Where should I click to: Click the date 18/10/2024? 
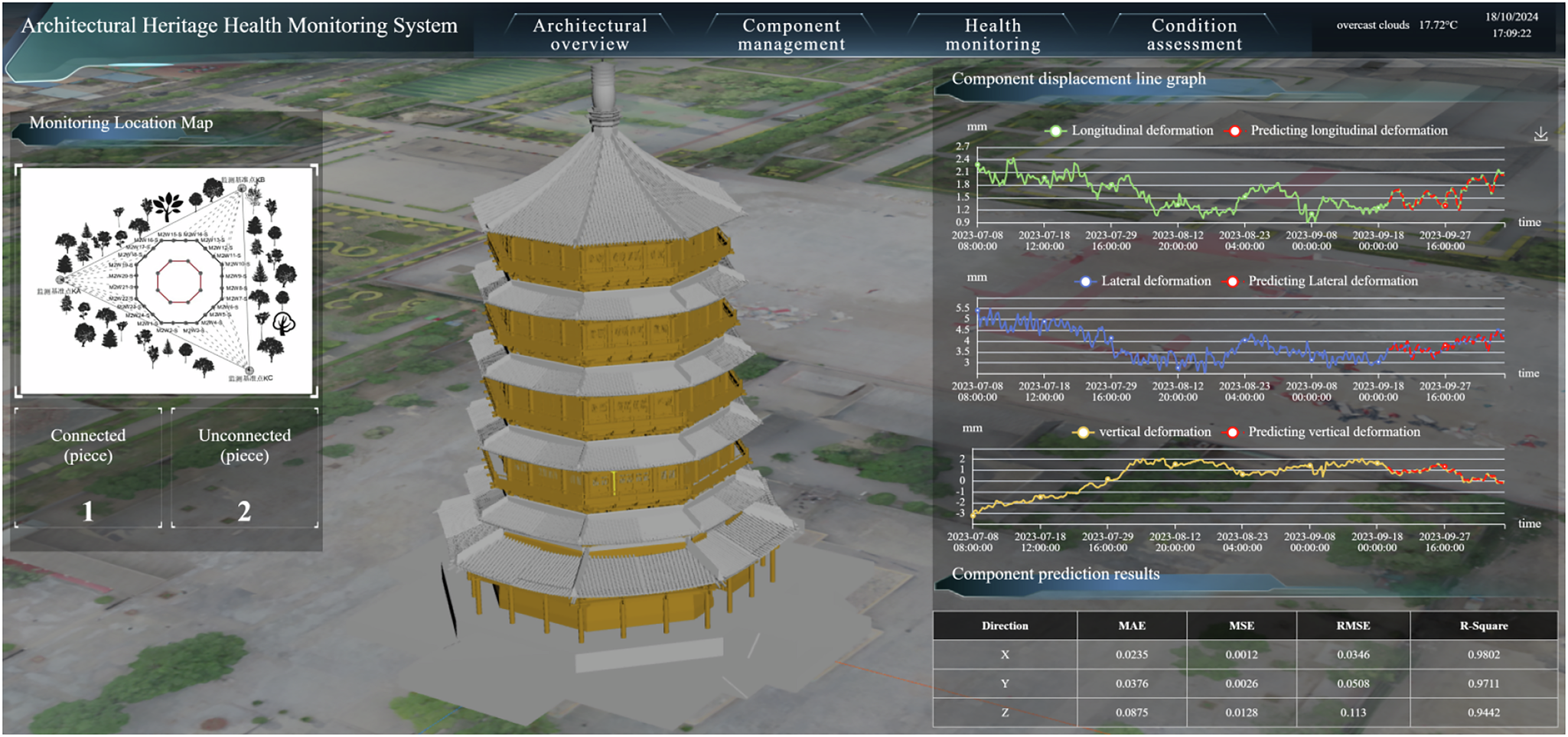pos(1511,17)
